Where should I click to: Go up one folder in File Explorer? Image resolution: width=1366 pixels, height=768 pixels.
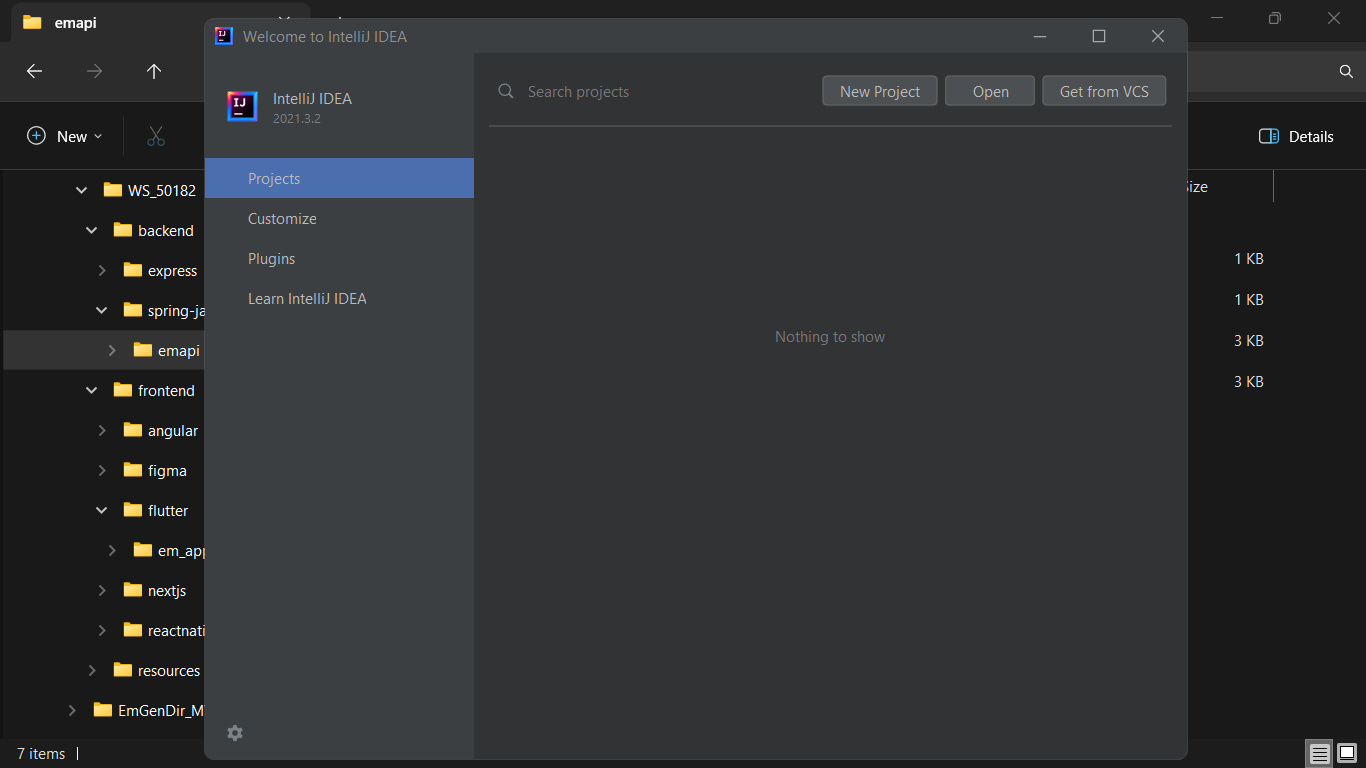click(x=154, y=71)
